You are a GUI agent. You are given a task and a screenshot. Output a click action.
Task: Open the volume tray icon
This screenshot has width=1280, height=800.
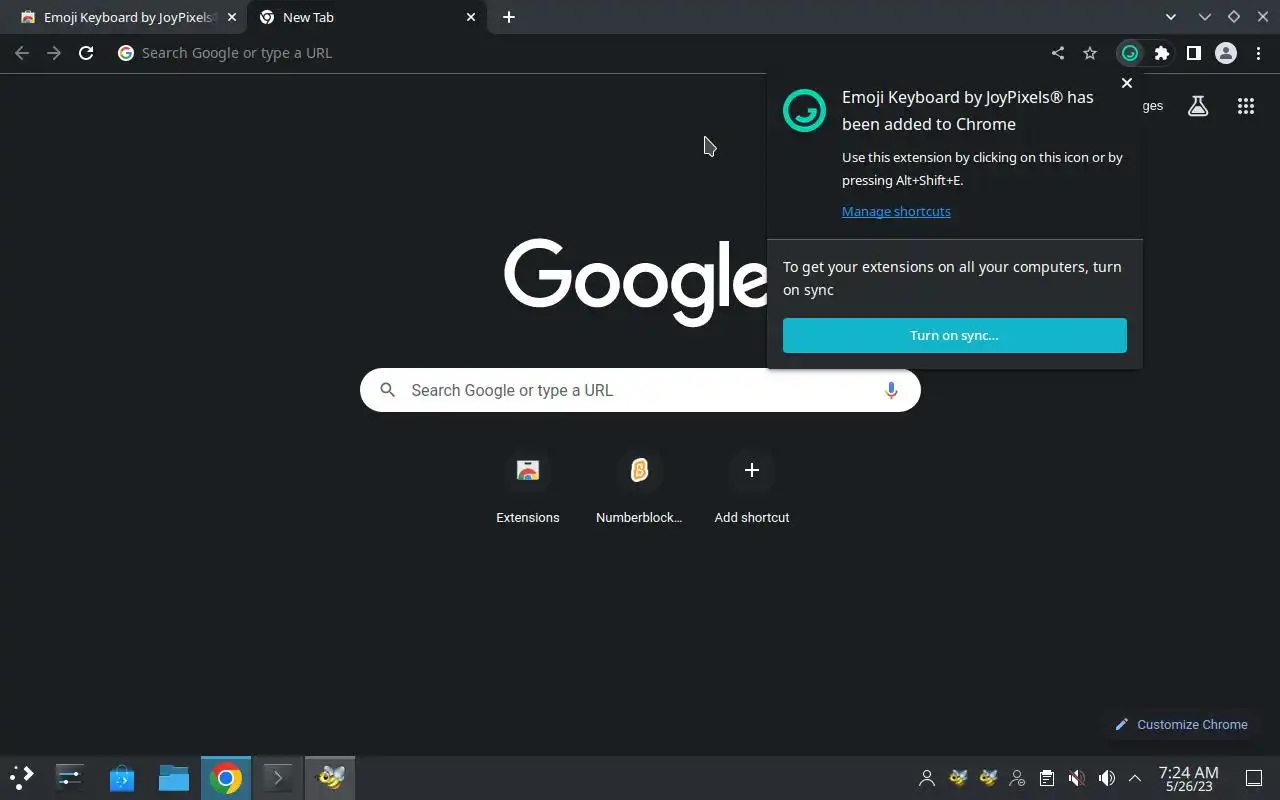point(1106,778)
